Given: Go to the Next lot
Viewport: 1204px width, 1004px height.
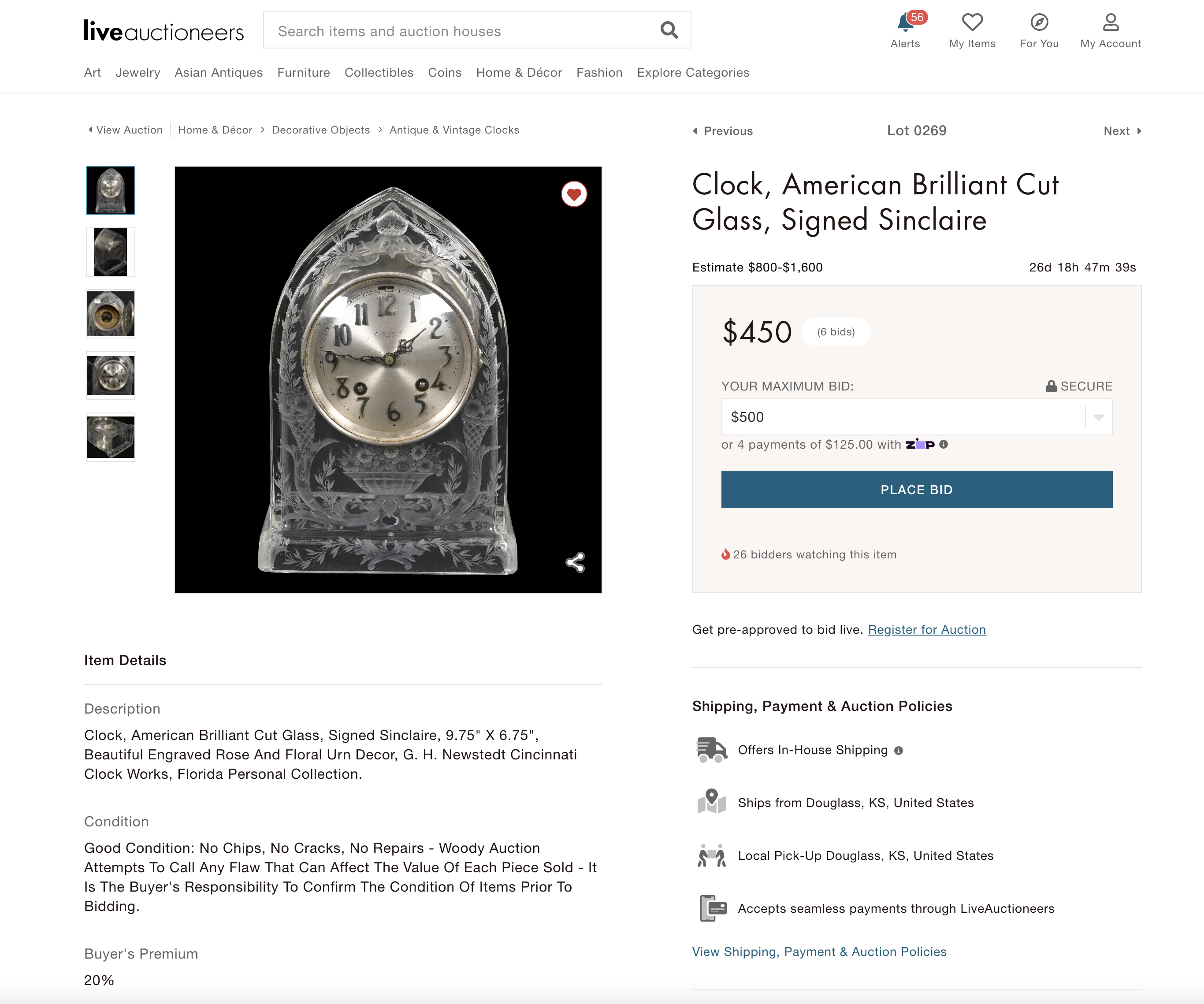Looking at the screenshot, I should tap(1122, 131).
